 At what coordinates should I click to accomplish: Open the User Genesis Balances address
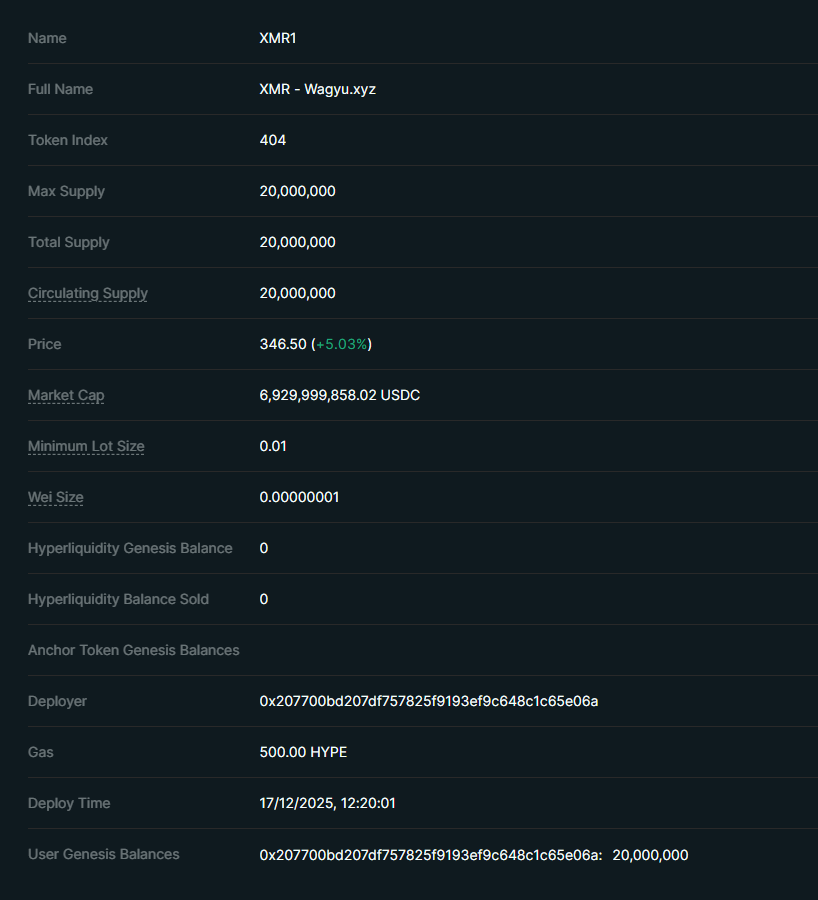[431, 855]
